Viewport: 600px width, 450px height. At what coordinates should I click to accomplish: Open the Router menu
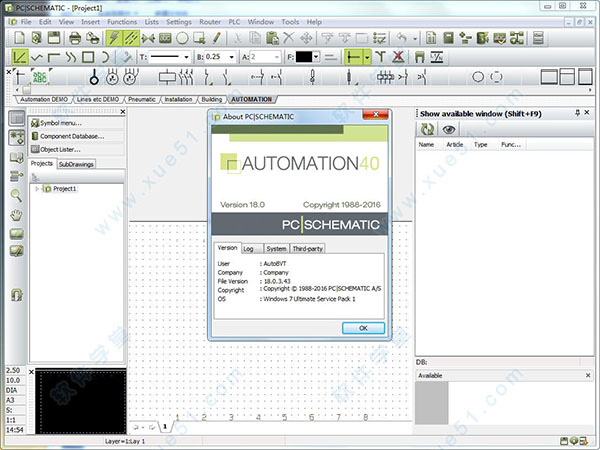point(210,22)
